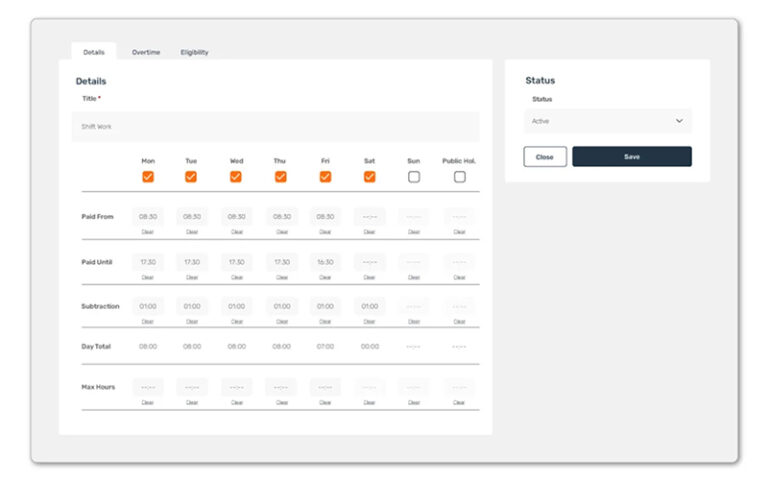
Task: Edit Monday's Paid From time field
Action: tap(148, 217)
